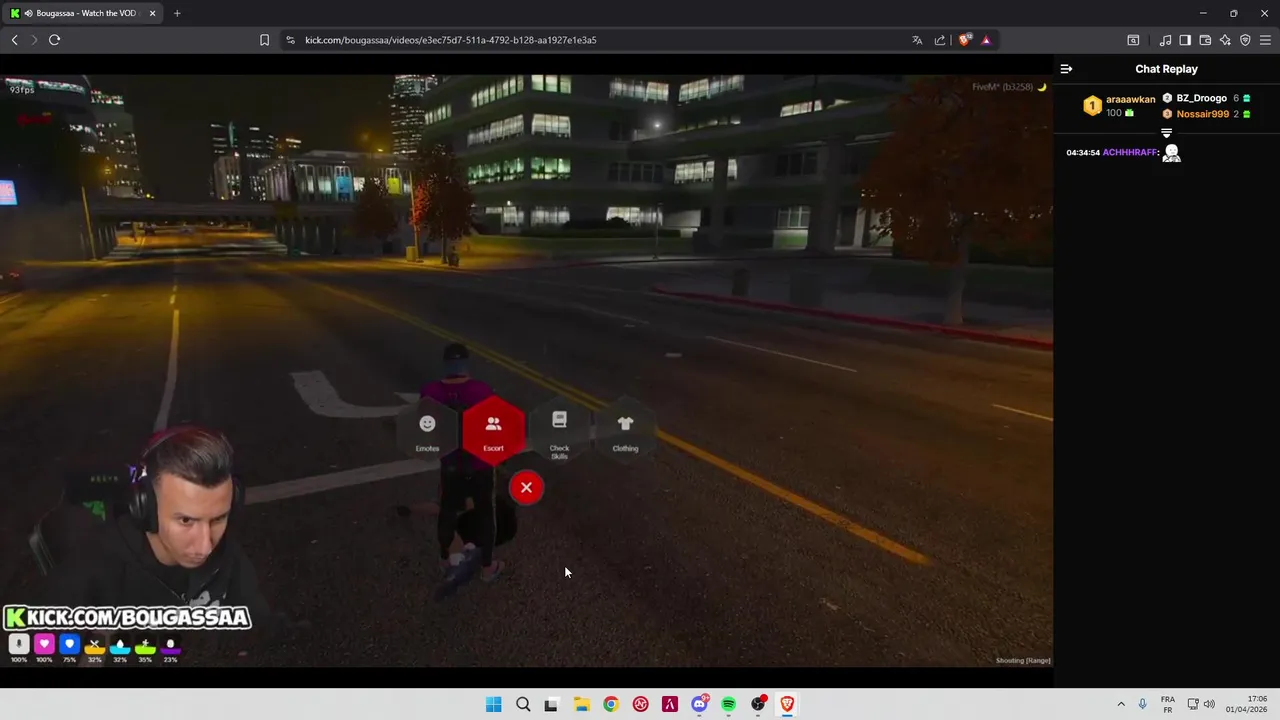Open the media playlist music icon
Viewport: 1280px width, 720px height.
pos(1165,40)
